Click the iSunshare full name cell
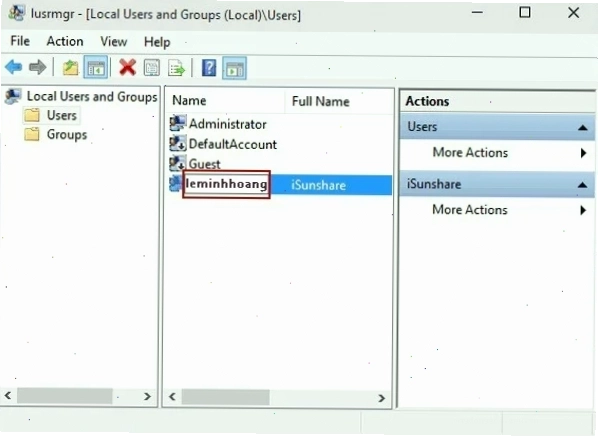This screenshot has width=598, height=437. [318, 185]
